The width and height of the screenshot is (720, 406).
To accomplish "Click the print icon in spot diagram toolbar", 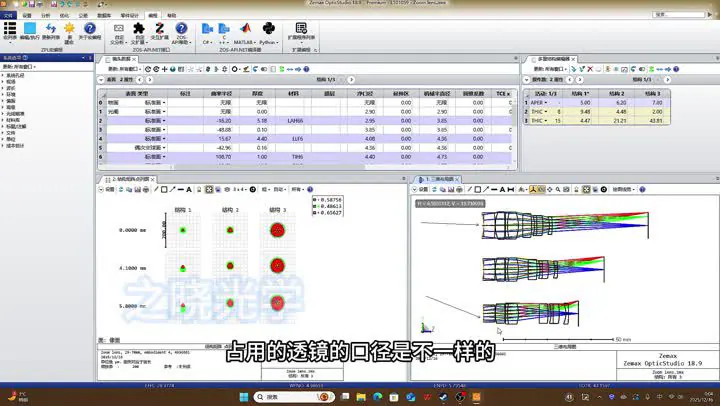I will [146, 189].
